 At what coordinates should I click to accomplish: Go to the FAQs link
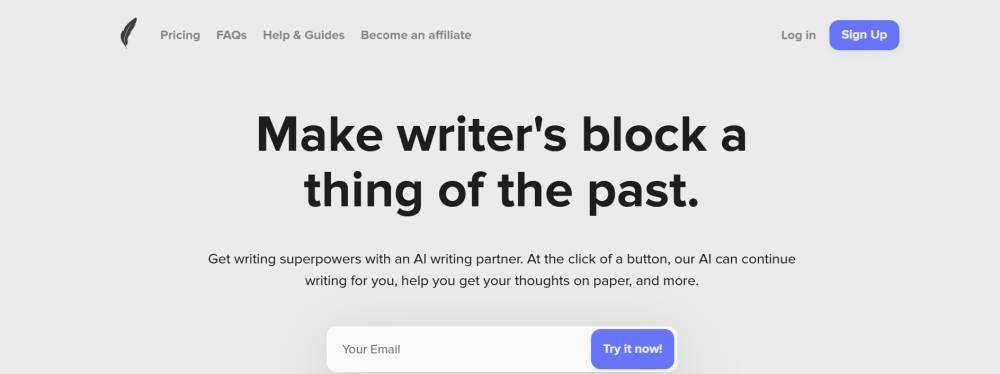point(232,35)
